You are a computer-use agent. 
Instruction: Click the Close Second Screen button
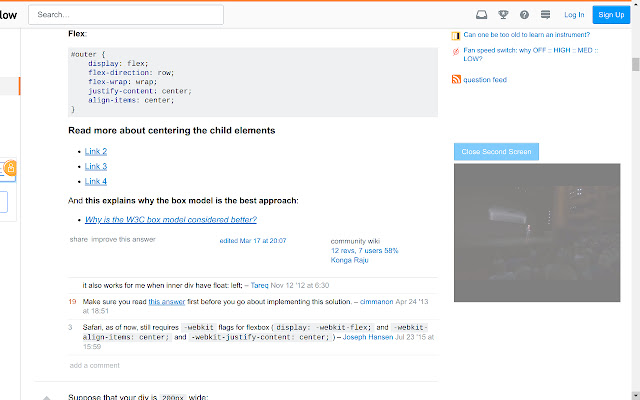(496, 151)
